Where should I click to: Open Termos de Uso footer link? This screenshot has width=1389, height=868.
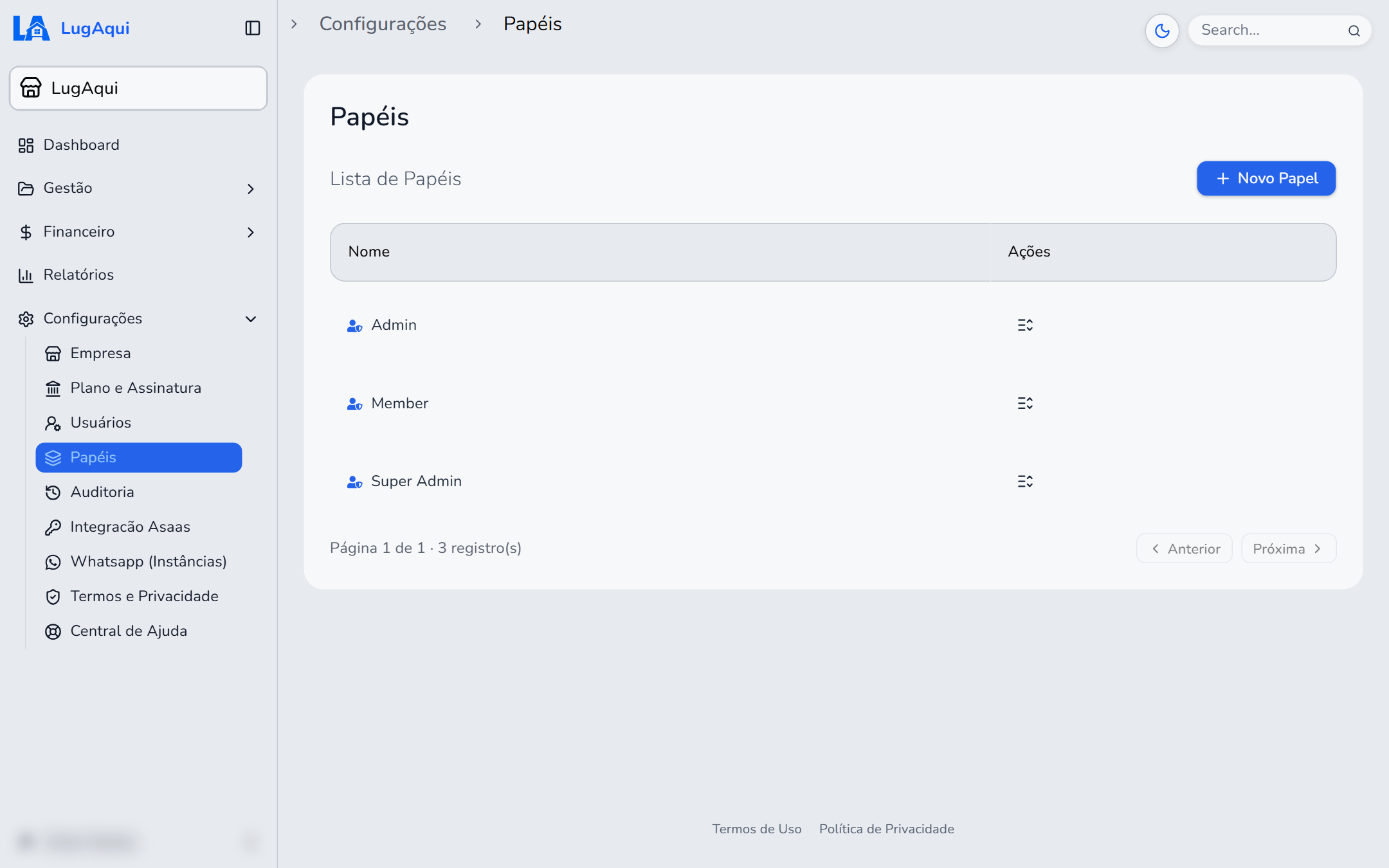point(757,829)
